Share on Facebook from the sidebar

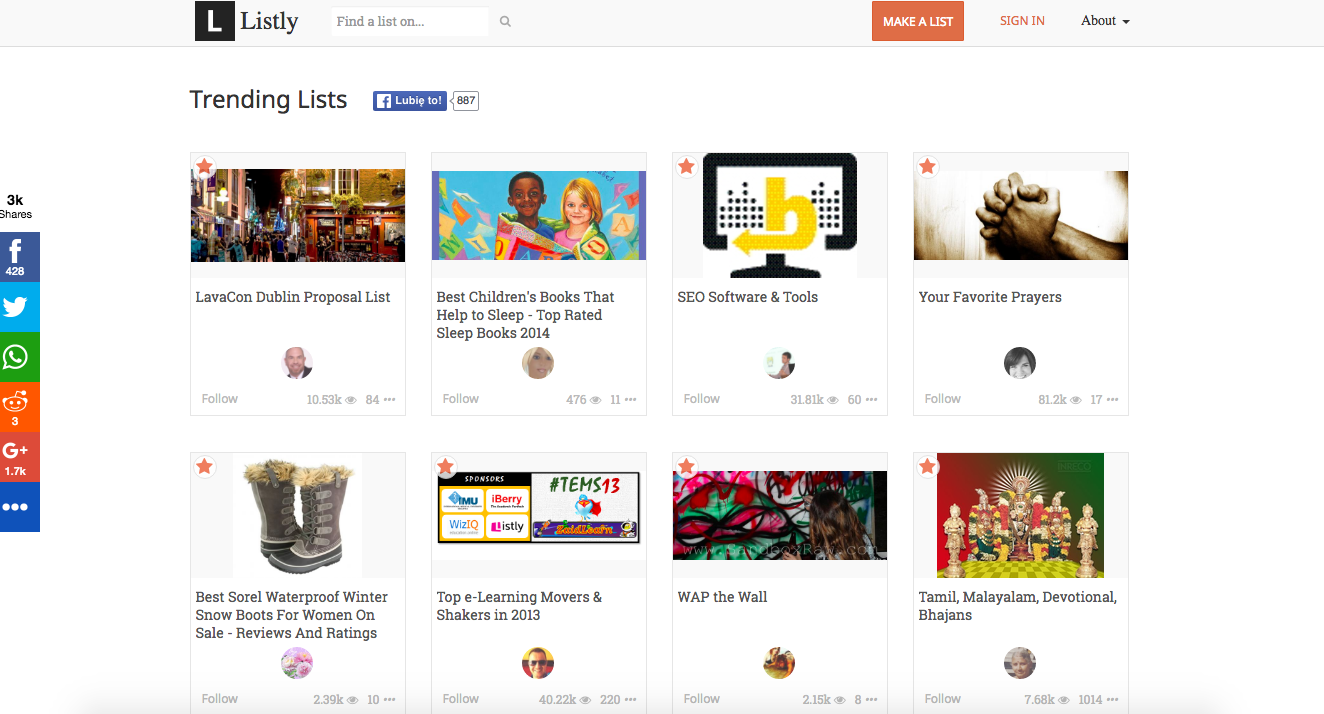[x=17, y=256]
